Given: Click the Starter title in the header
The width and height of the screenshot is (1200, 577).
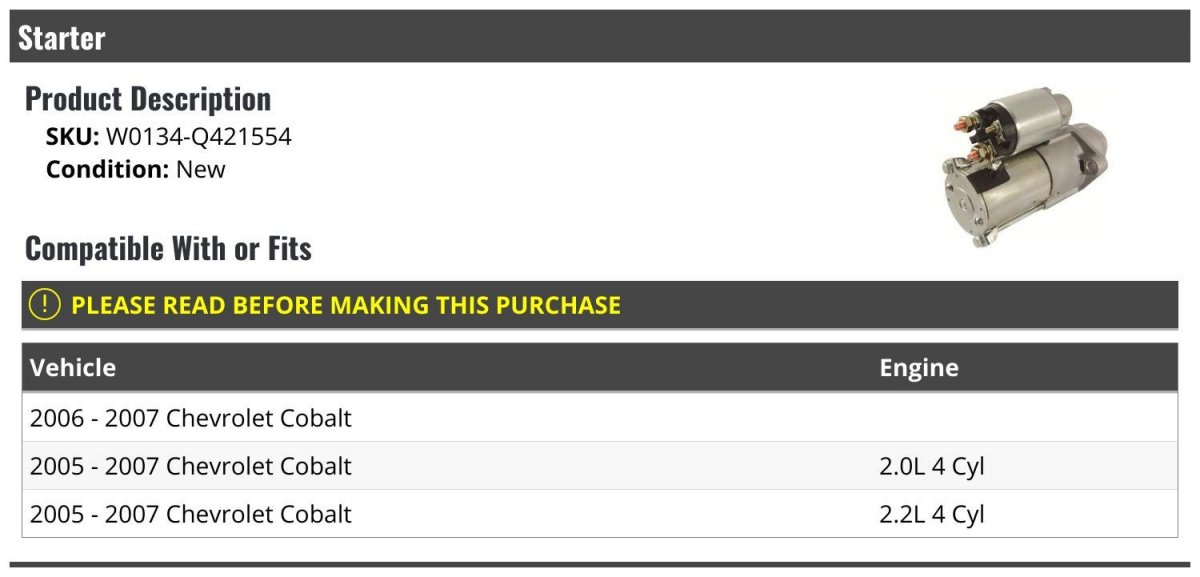Looking at the screenshot, I should pyautogui.click(x=62, y=38).
